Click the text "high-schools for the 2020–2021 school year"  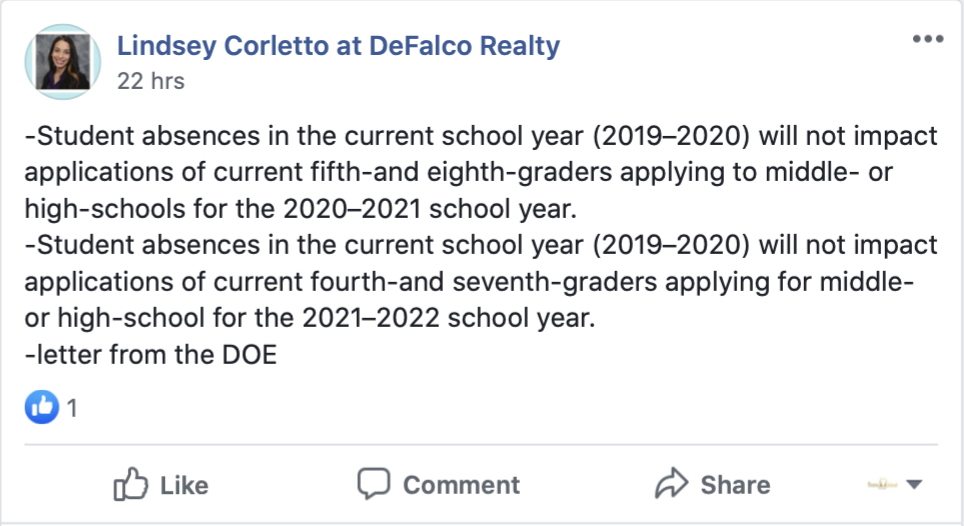[300, 209]
